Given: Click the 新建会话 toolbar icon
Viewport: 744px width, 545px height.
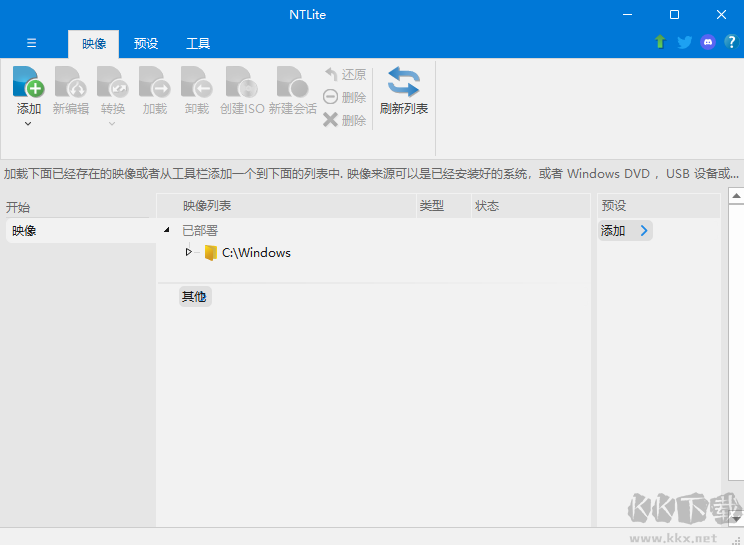Looking at the screenshot, I should 293,82.
